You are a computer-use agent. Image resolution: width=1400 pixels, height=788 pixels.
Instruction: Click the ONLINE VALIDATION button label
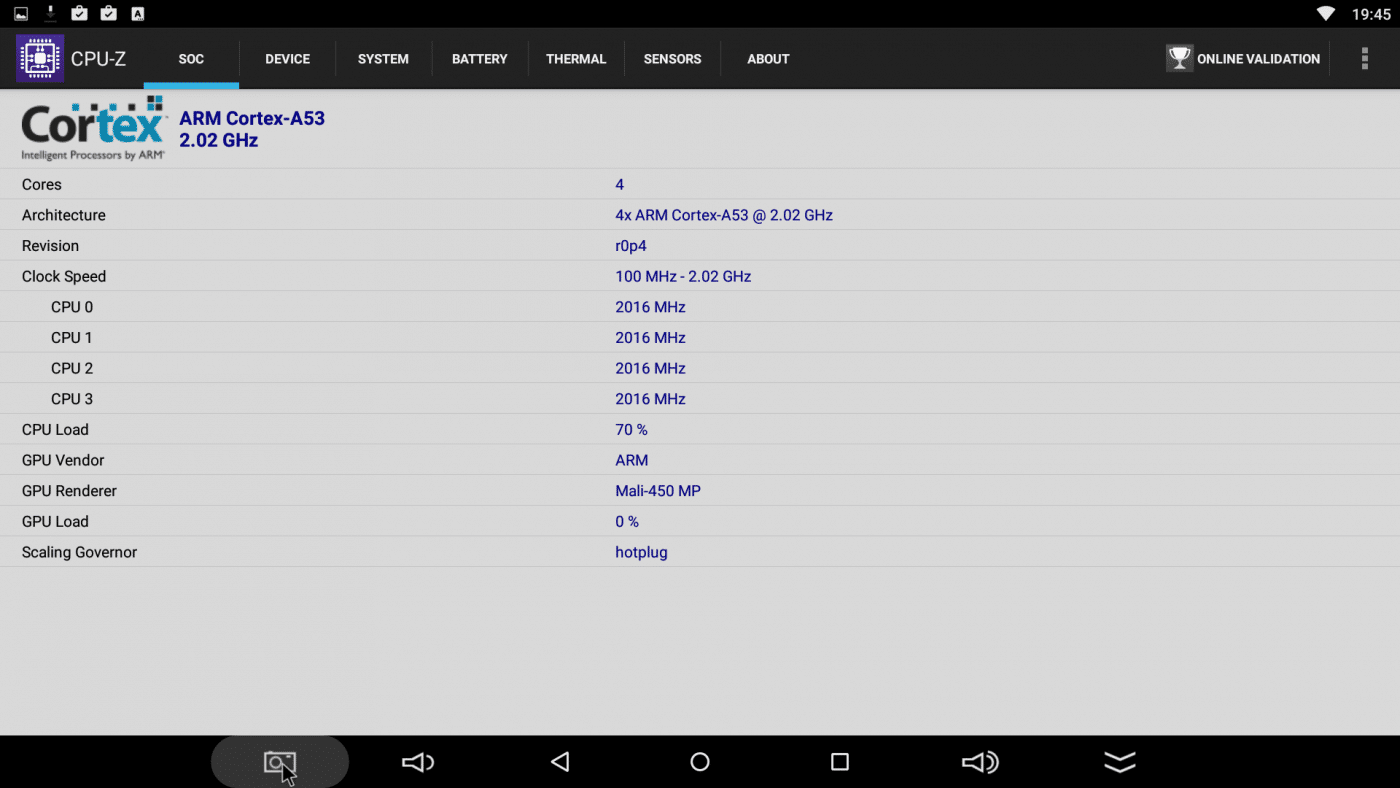click(1258, 59)
